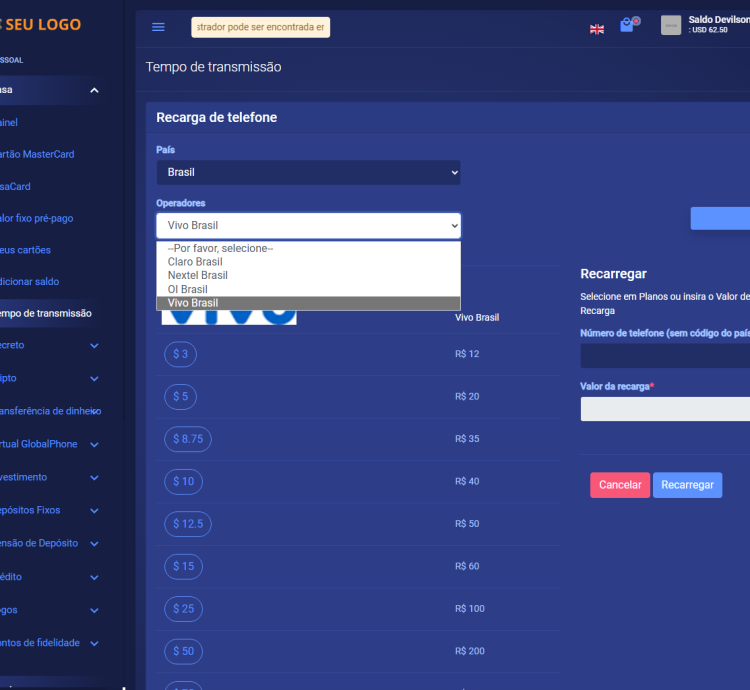Select Claro Brasil from operators list
Screen dimensions: 750x690
(x=195, y=262)
